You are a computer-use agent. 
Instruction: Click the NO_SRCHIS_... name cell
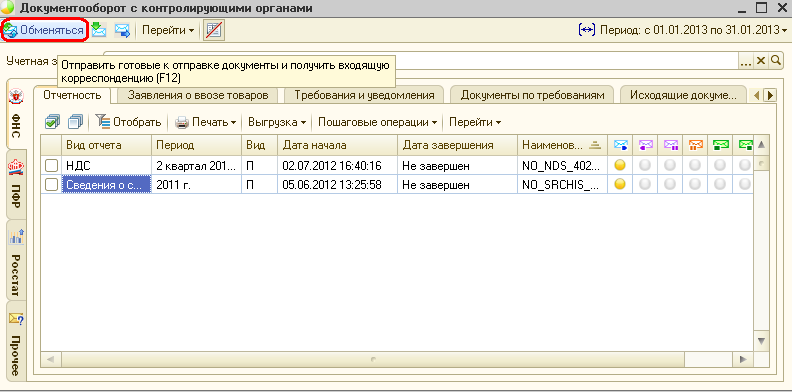[563, 185]
